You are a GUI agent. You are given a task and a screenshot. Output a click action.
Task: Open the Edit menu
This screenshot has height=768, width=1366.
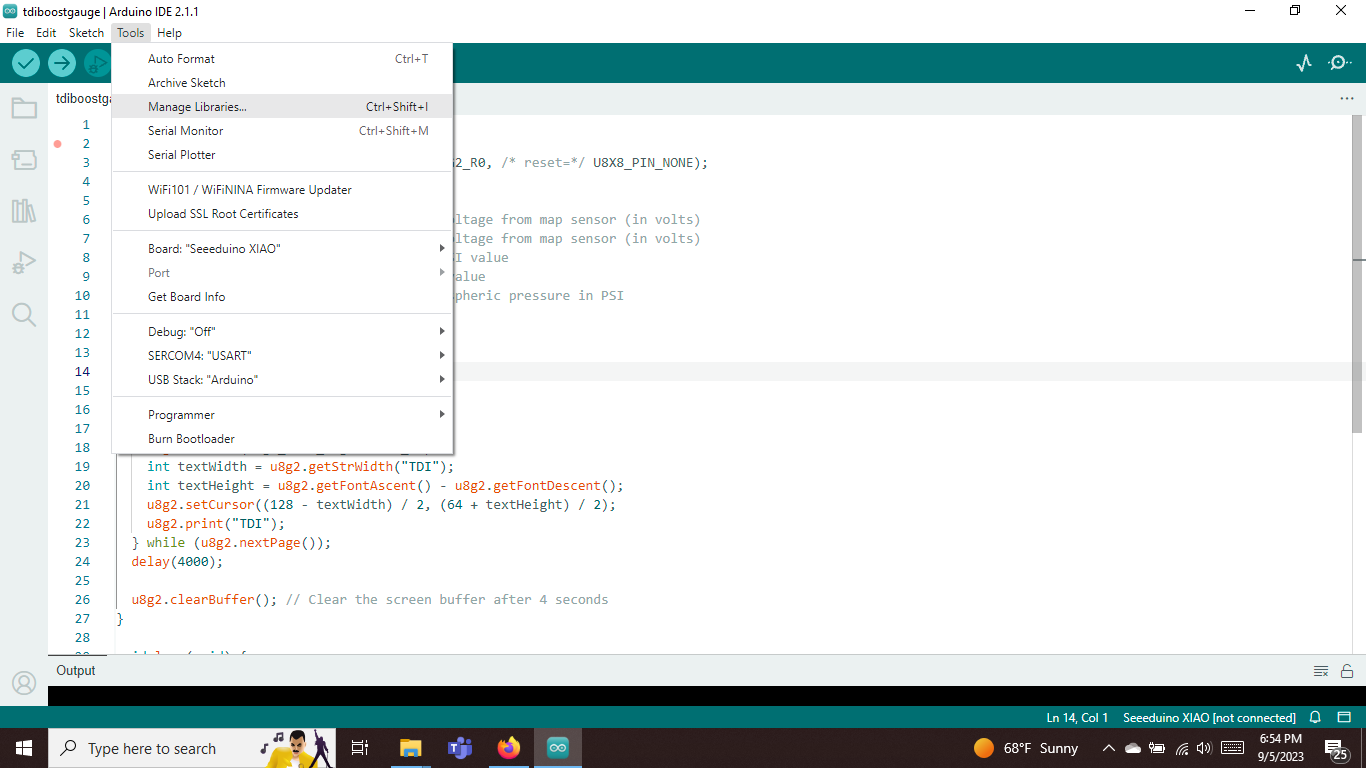pos(46,33)
